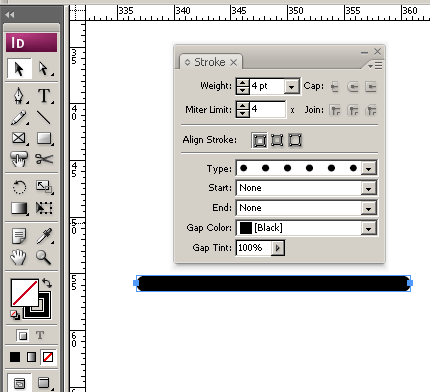Click the InDesign ID logo
Screen dimensions: 430x392
[x=31, y=42]
